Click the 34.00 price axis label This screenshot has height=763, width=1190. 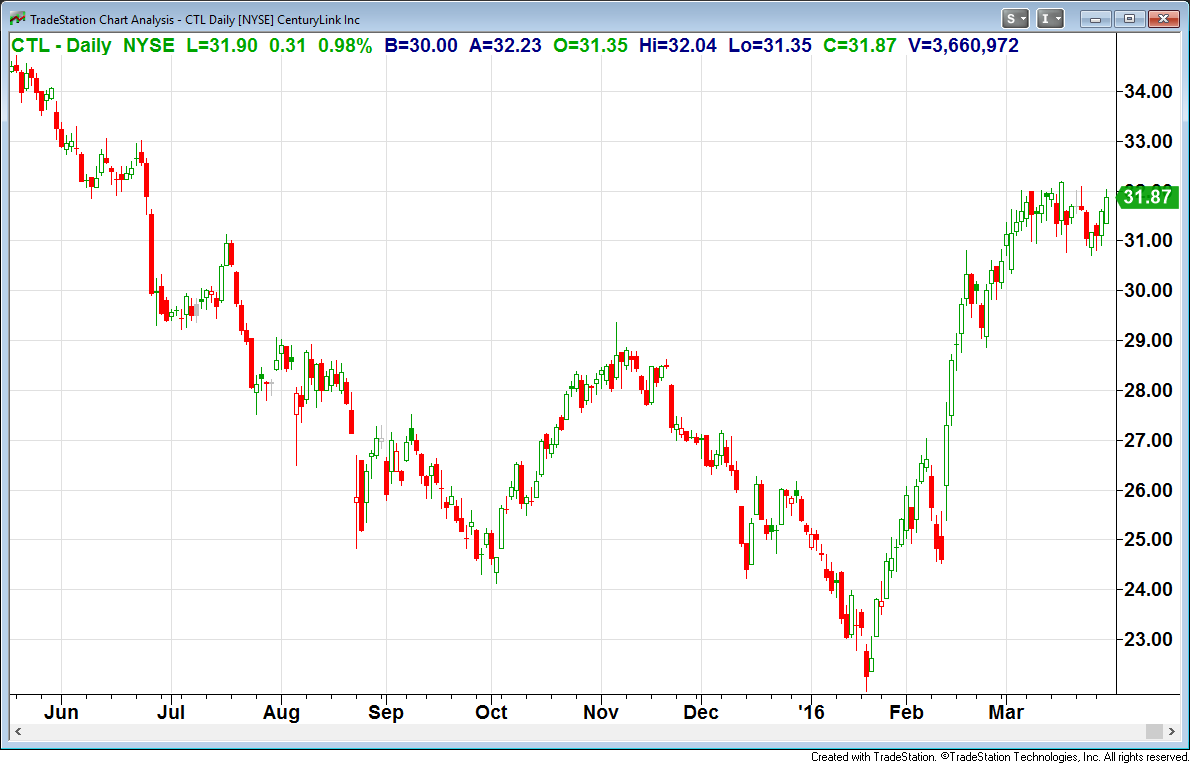pos(1146,92)
